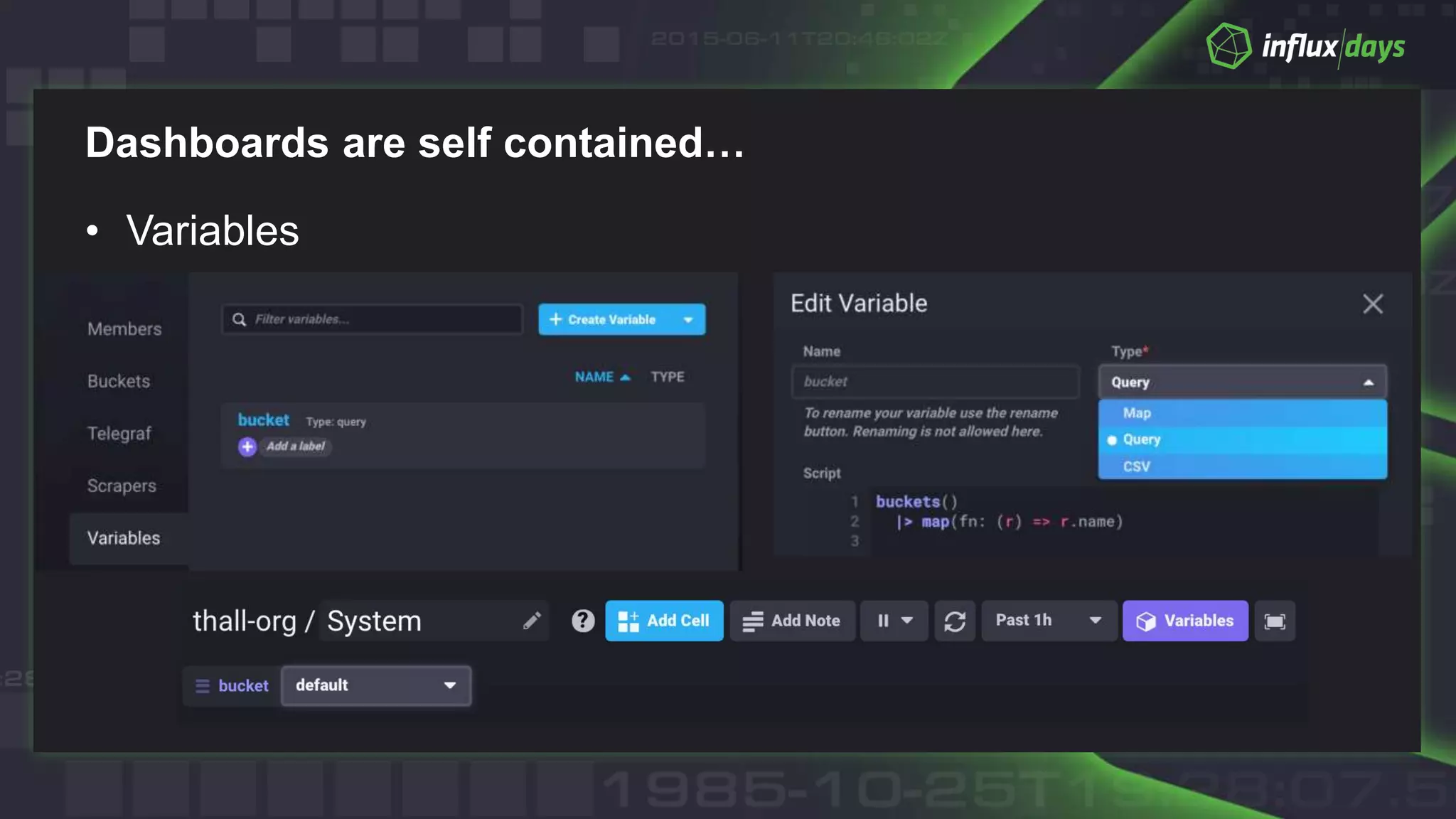The image size is (1456, 819).
Task: Click the map(fn: (r) => r.name) line
Action: pyautogui.click(x=1010, y=522)
